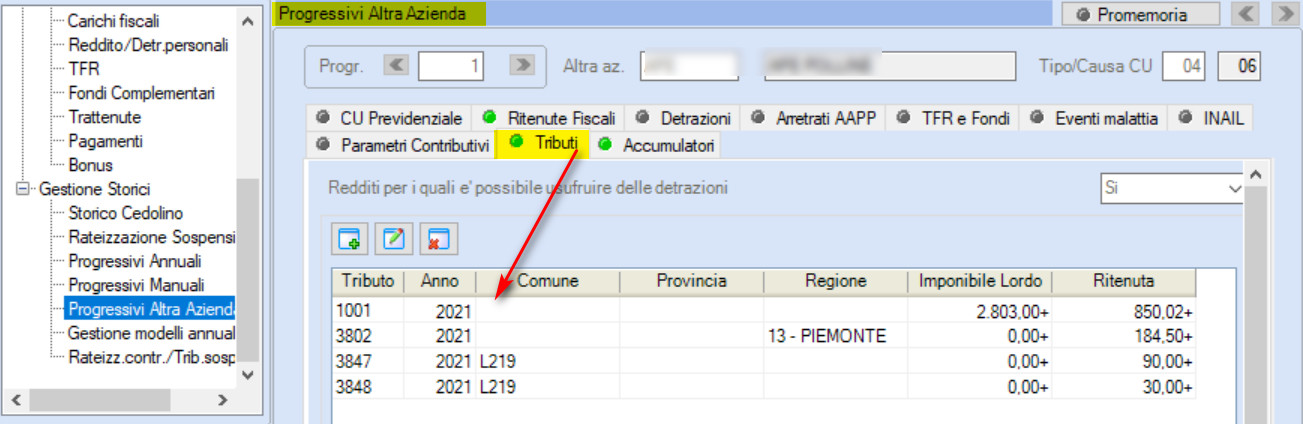Click the Regione column header
Image resolution: width=1303 pixels, height=424 pixels.
(836, 281)
